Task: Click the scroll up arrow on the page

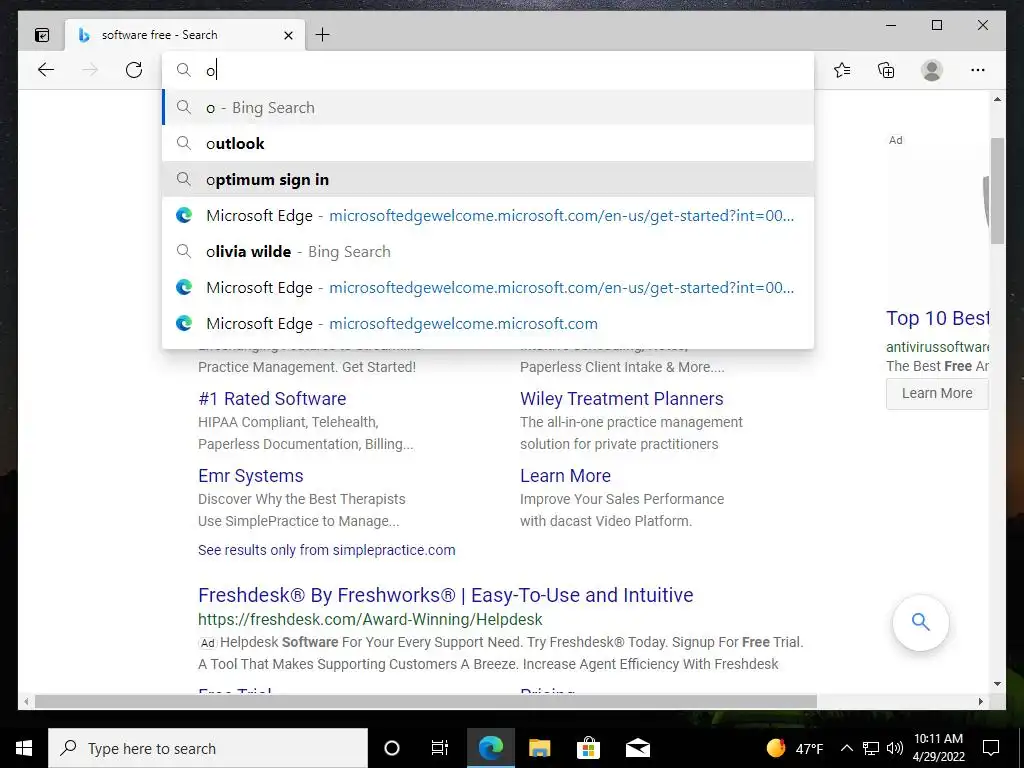Action: 997,99
